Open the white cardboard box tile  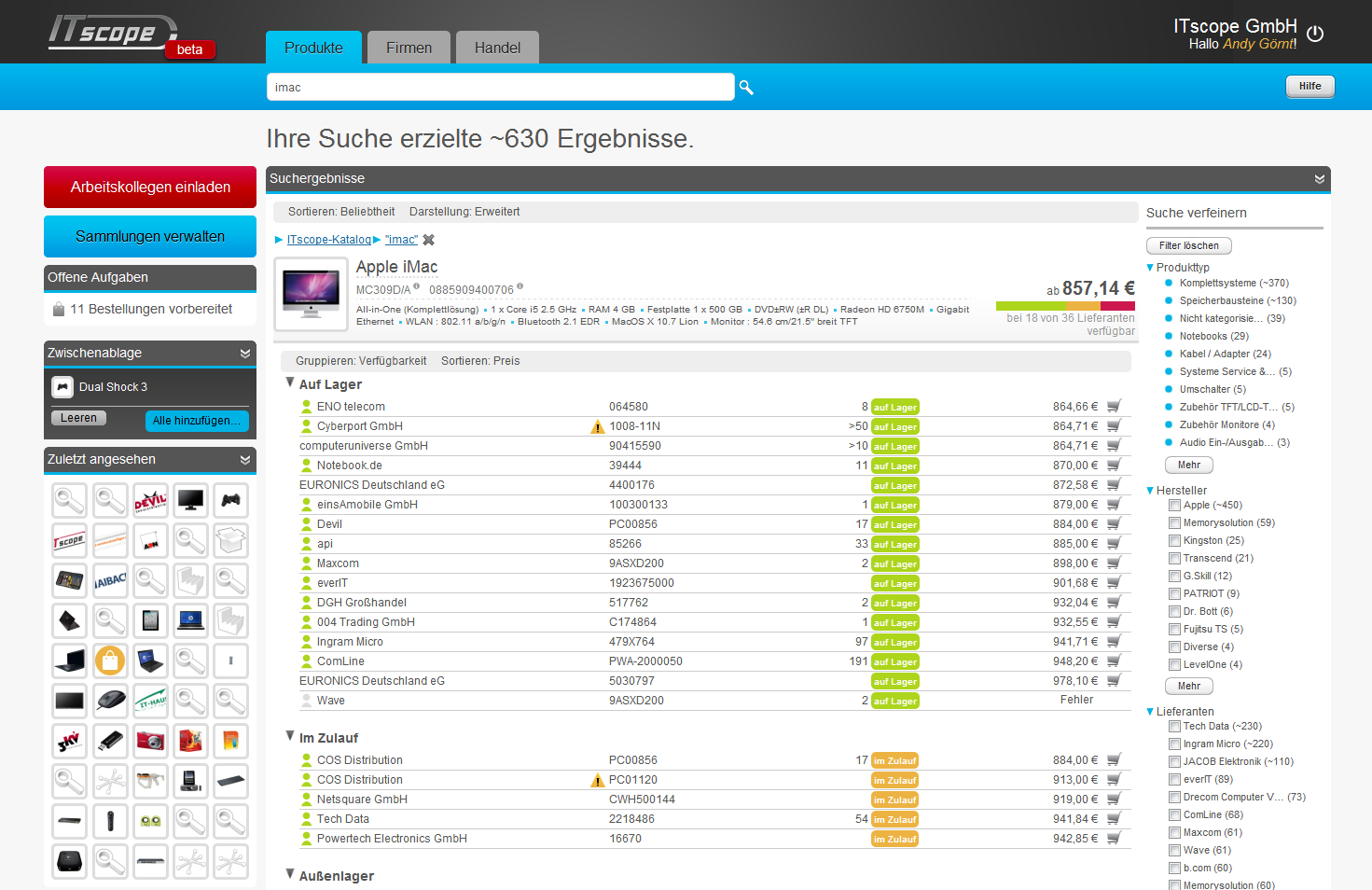click(x=230, y=541)
